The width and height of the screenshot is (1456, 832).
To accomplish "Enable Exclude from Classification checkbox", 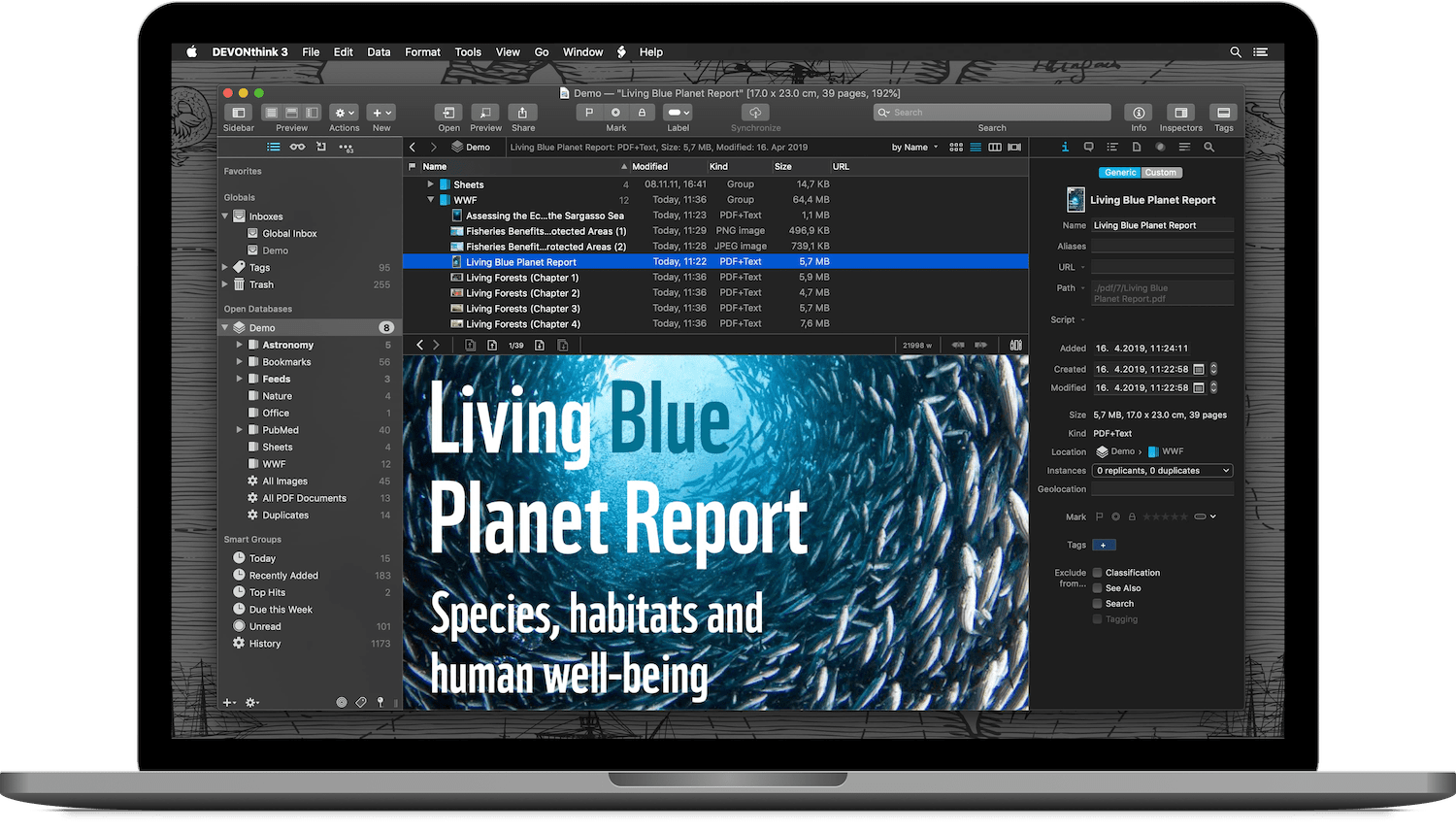I will (x=1097, y=573).
